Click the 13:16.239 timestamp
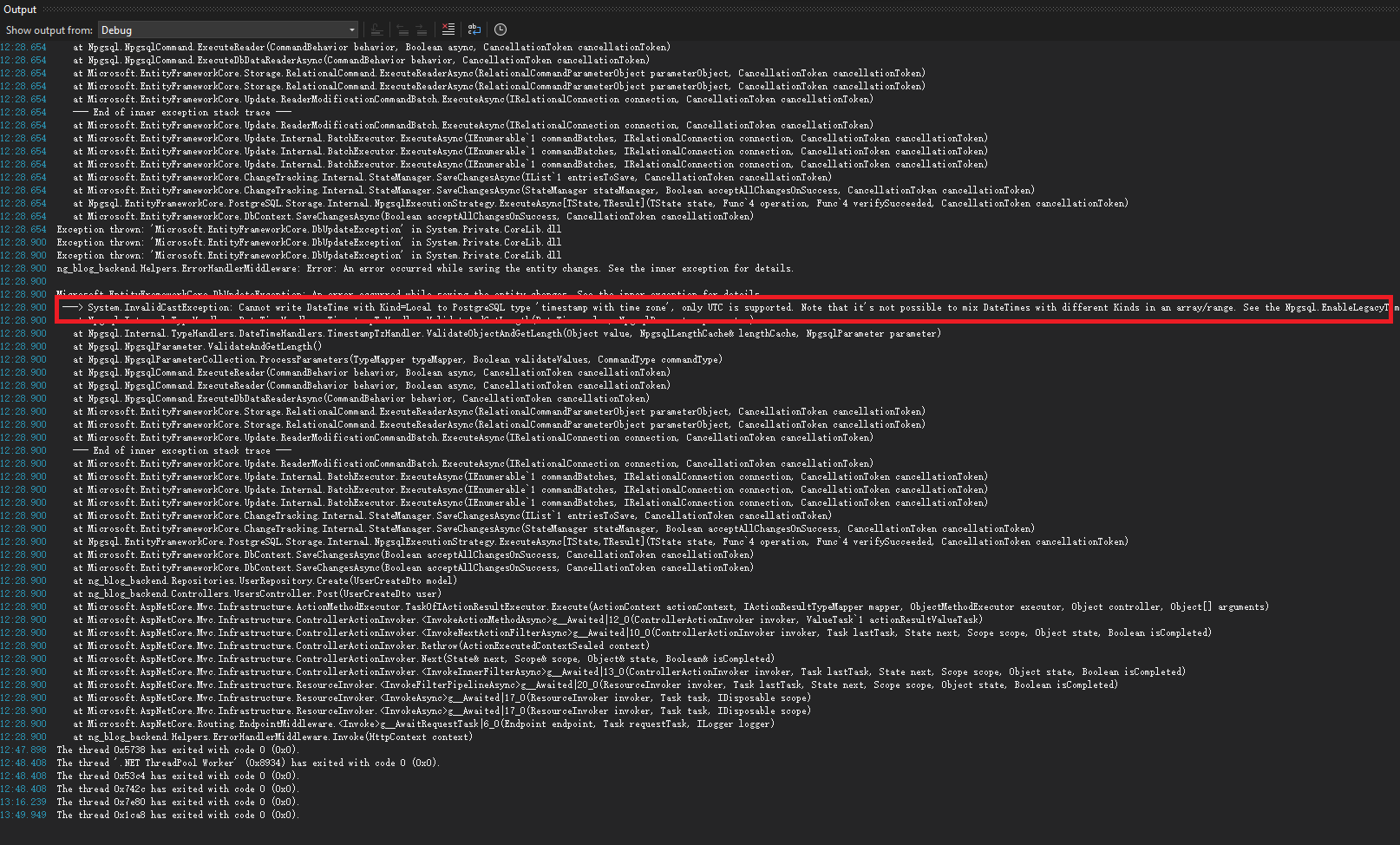 (x=23, y=802)
